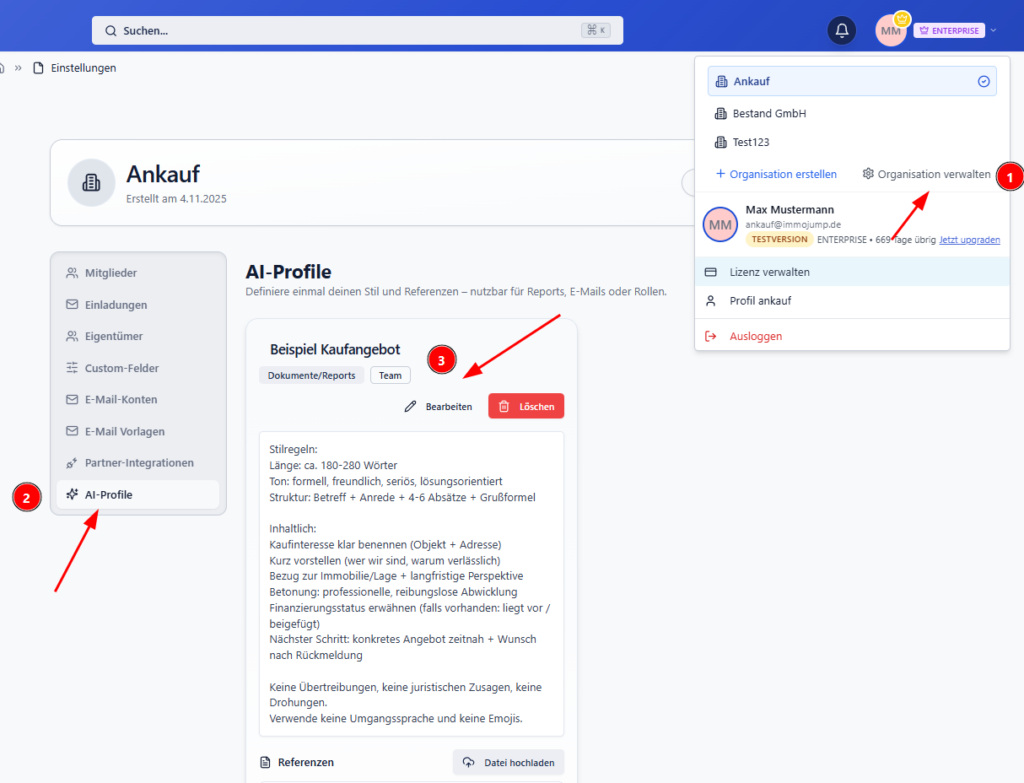1024x783 pixels.
Task: Click the Mitglieder members icon
Action: pos(72,272)
